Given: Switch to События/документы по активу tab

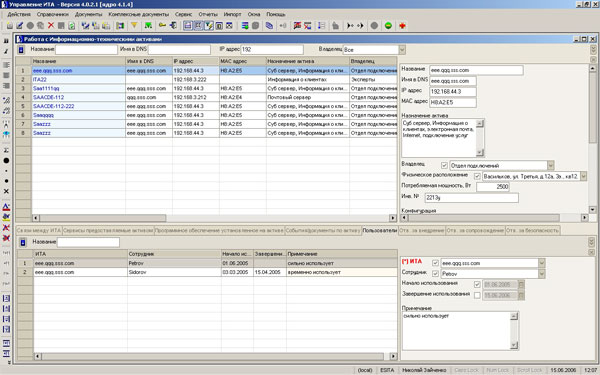Looking at the screenshot, I should click(x=323, y=230).
